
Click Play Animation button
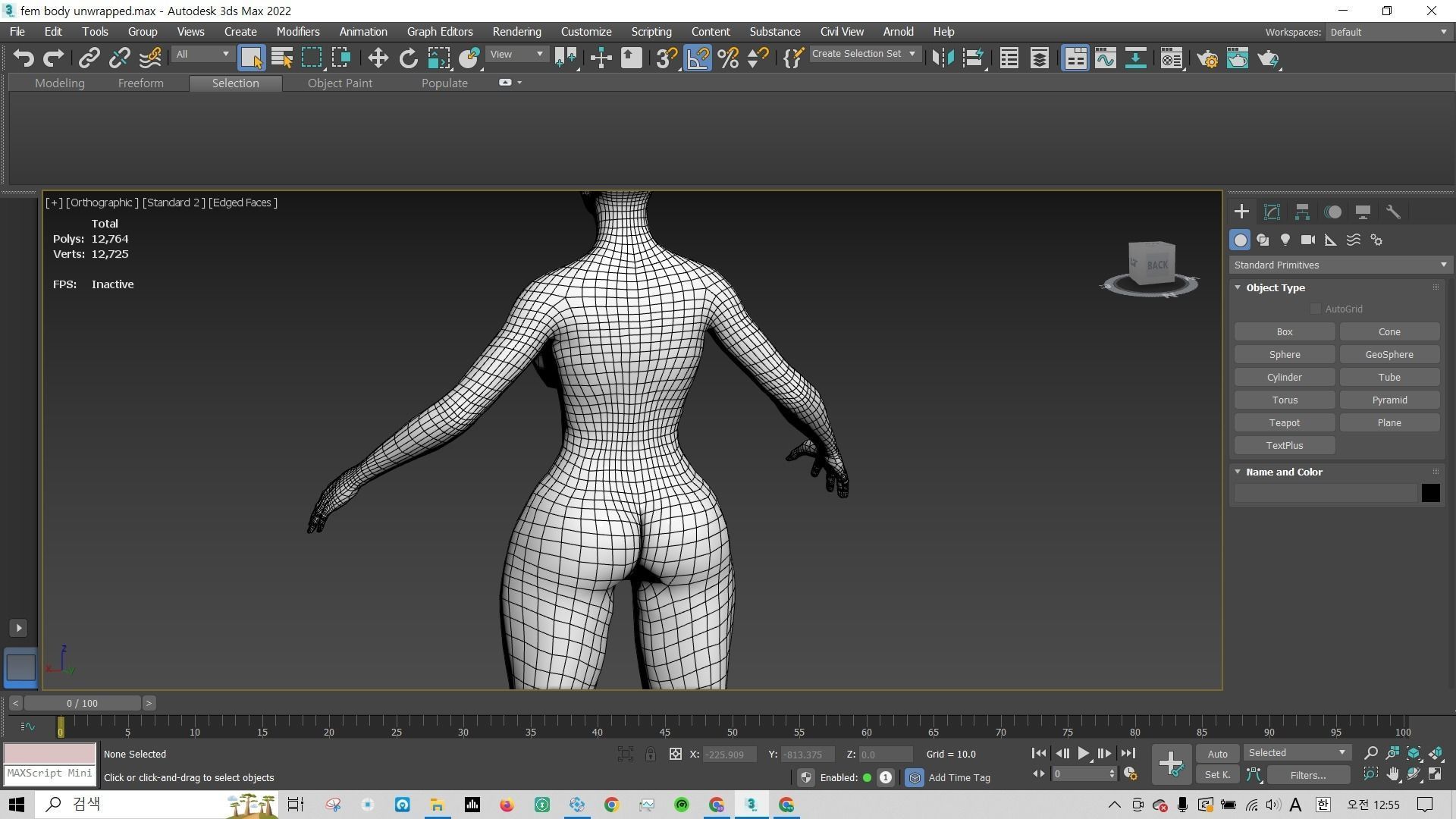[x=1083, y=754]
